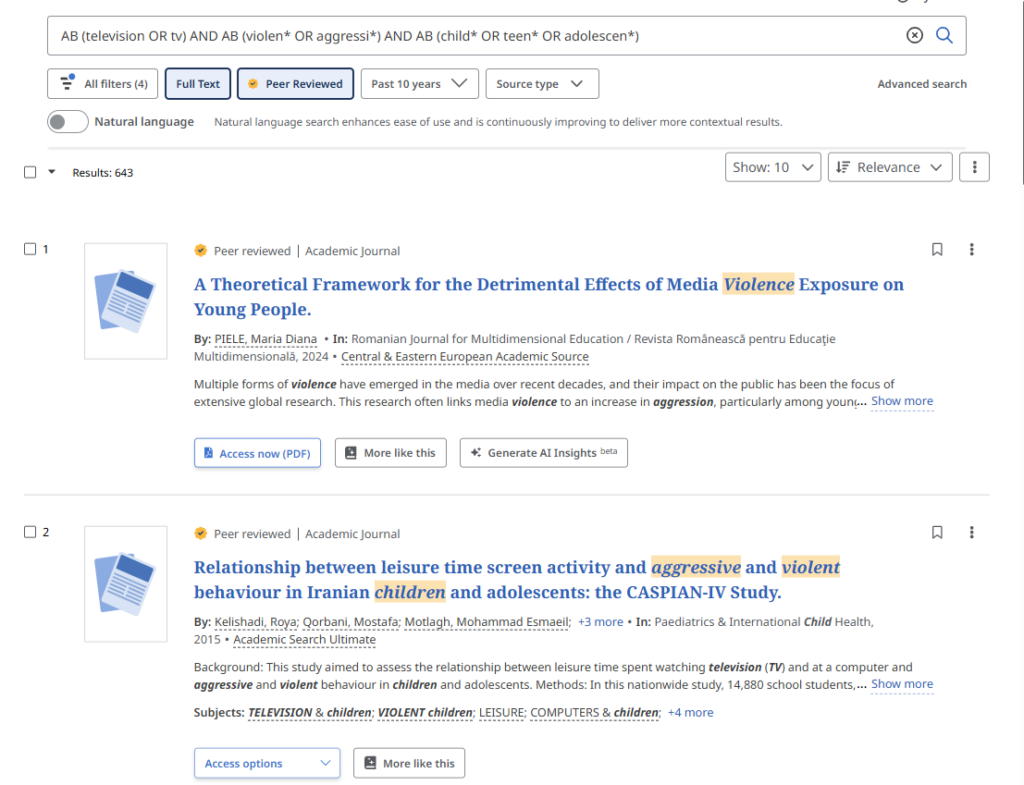Expand the Source type filter

[x=542, y=84]
